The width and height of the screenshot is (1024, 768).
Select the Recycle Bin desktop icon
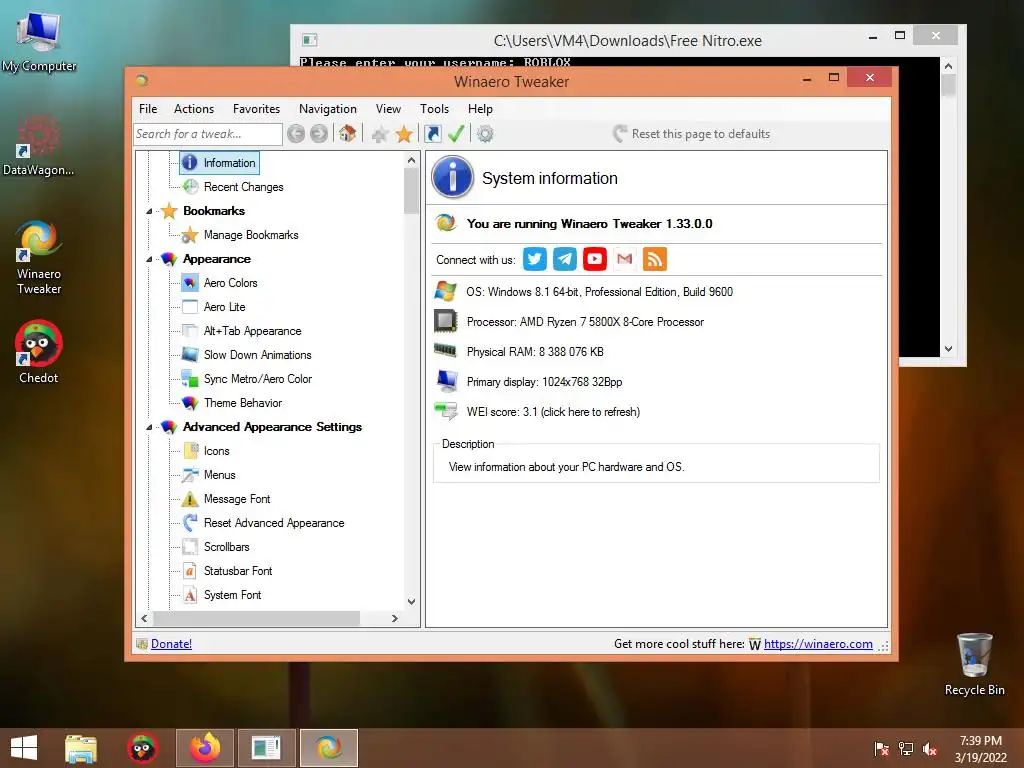click(x=974, y=665)
